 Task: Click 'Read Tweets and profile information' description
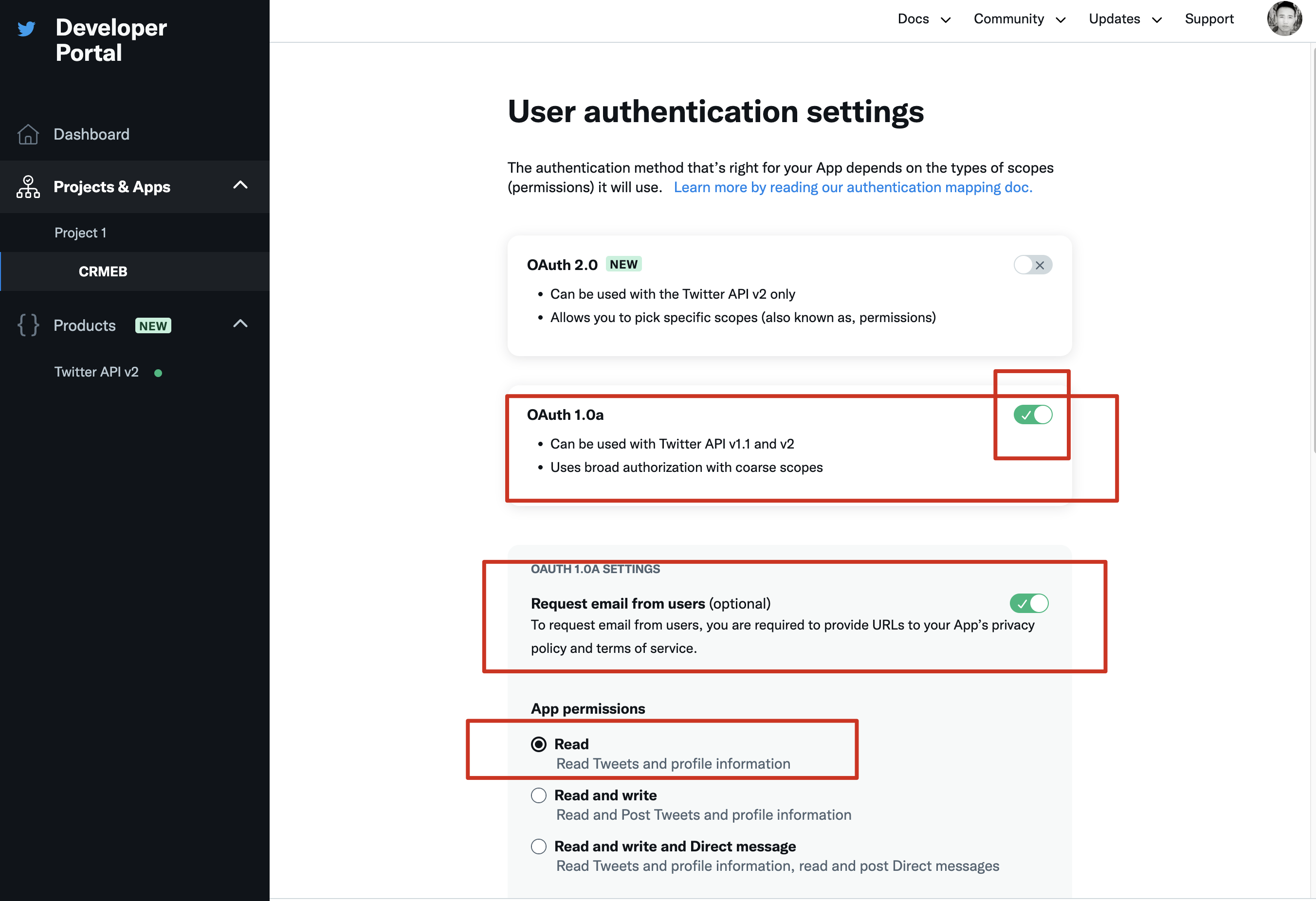click(673, 763)
